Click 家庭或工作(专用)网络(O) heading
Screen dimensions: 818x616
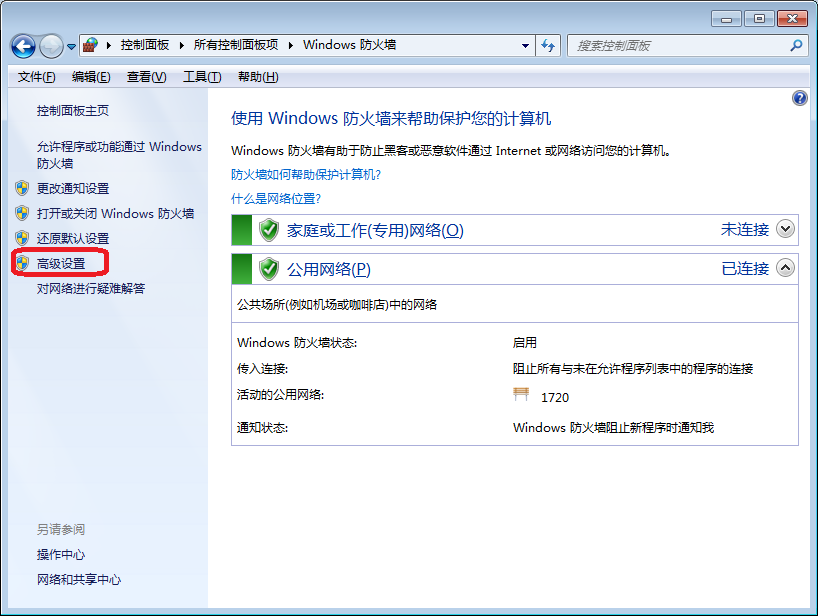(375, 230)
